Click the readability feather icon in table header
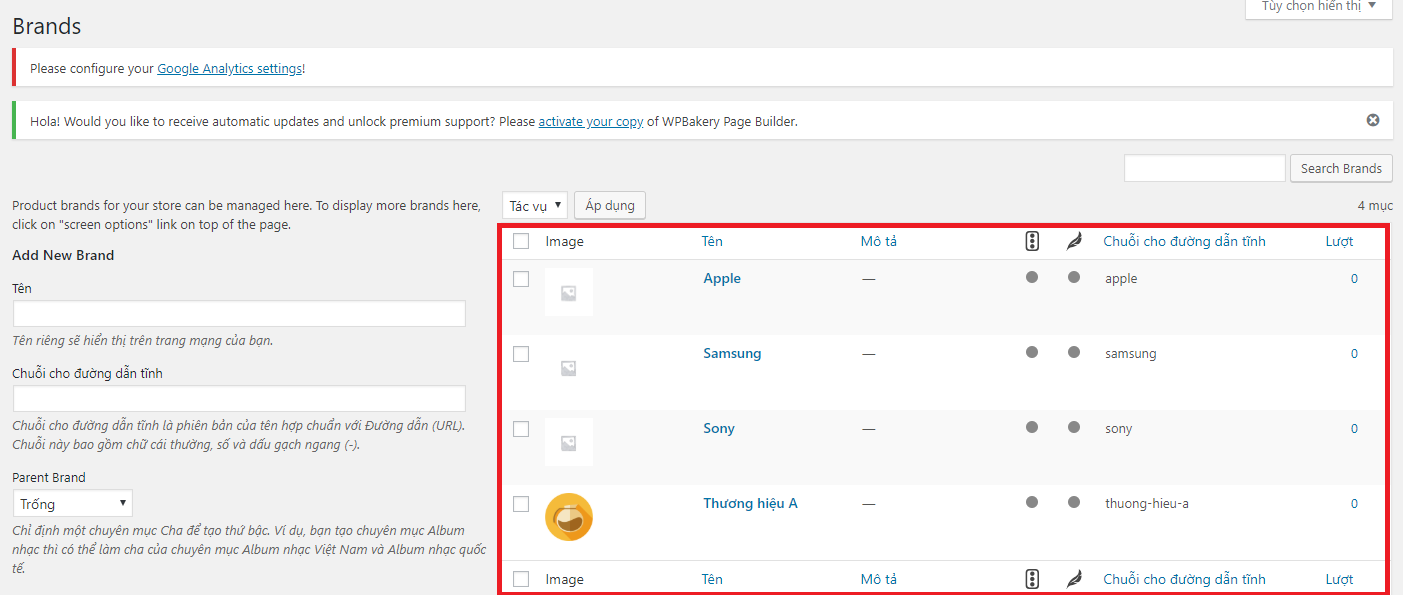The image size is (1403, 595). tap(1074, 241)
